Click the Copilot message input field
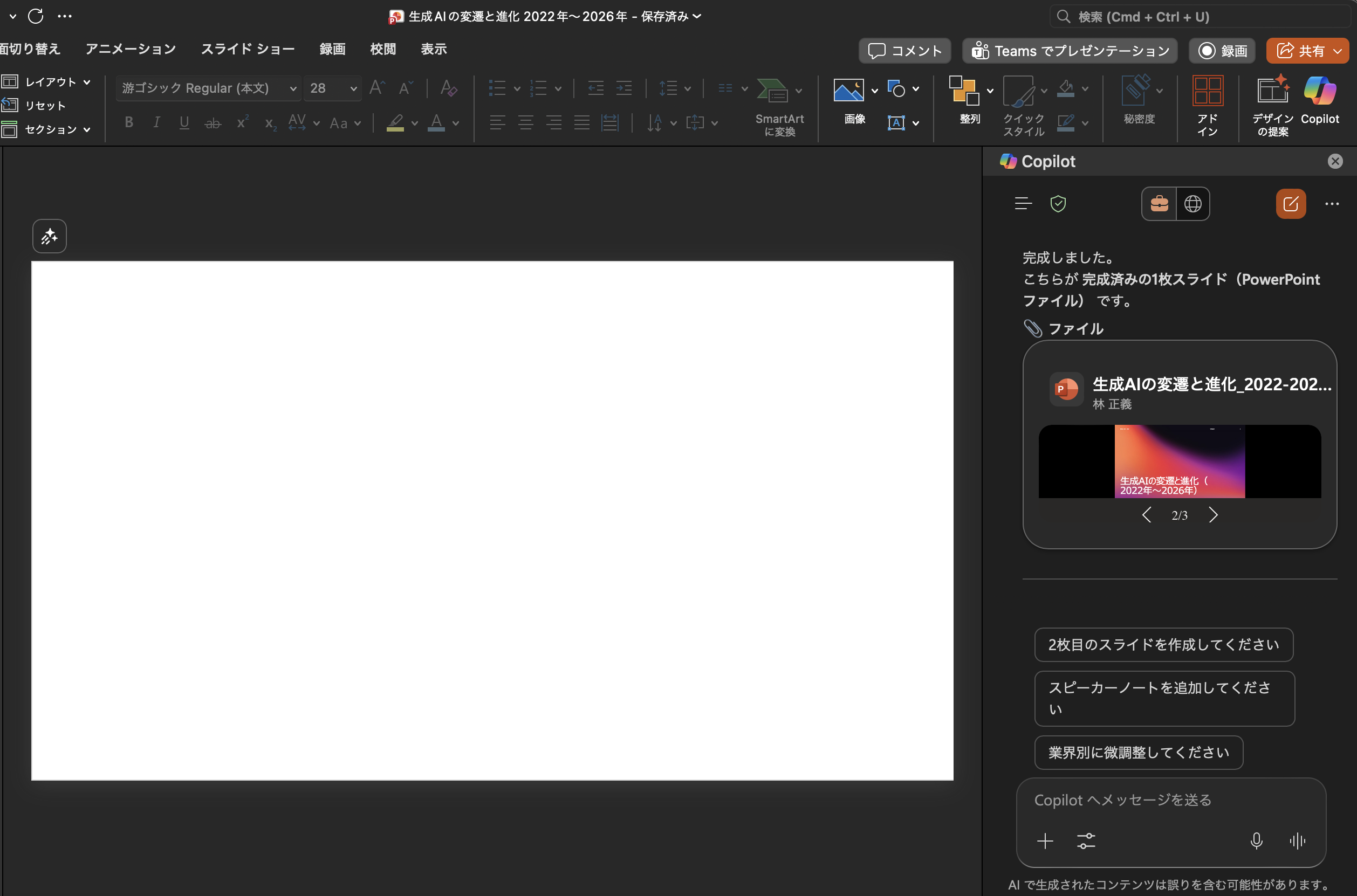 [x=1169, y=800]
